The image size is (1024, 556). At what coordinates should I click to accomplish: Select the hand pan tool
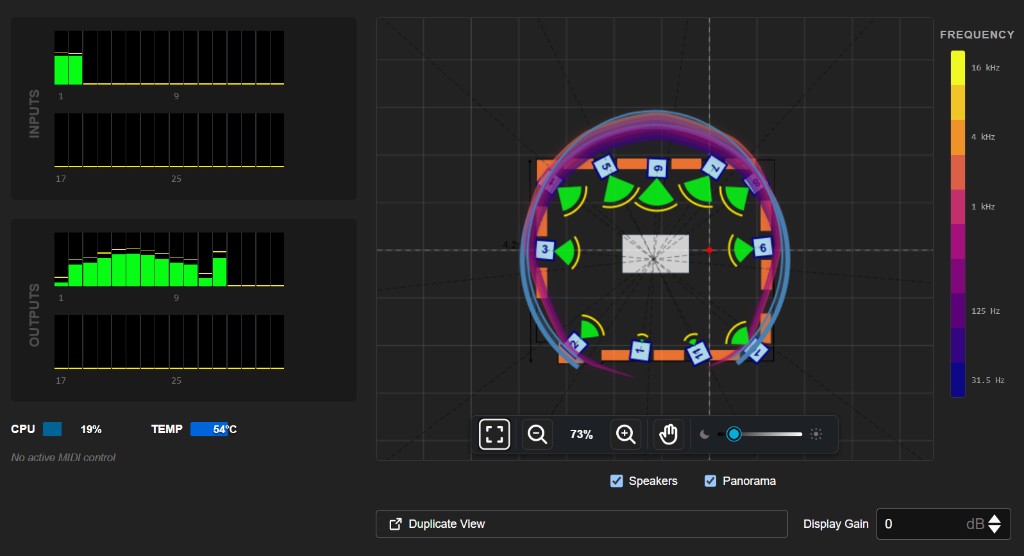[669, 434]
